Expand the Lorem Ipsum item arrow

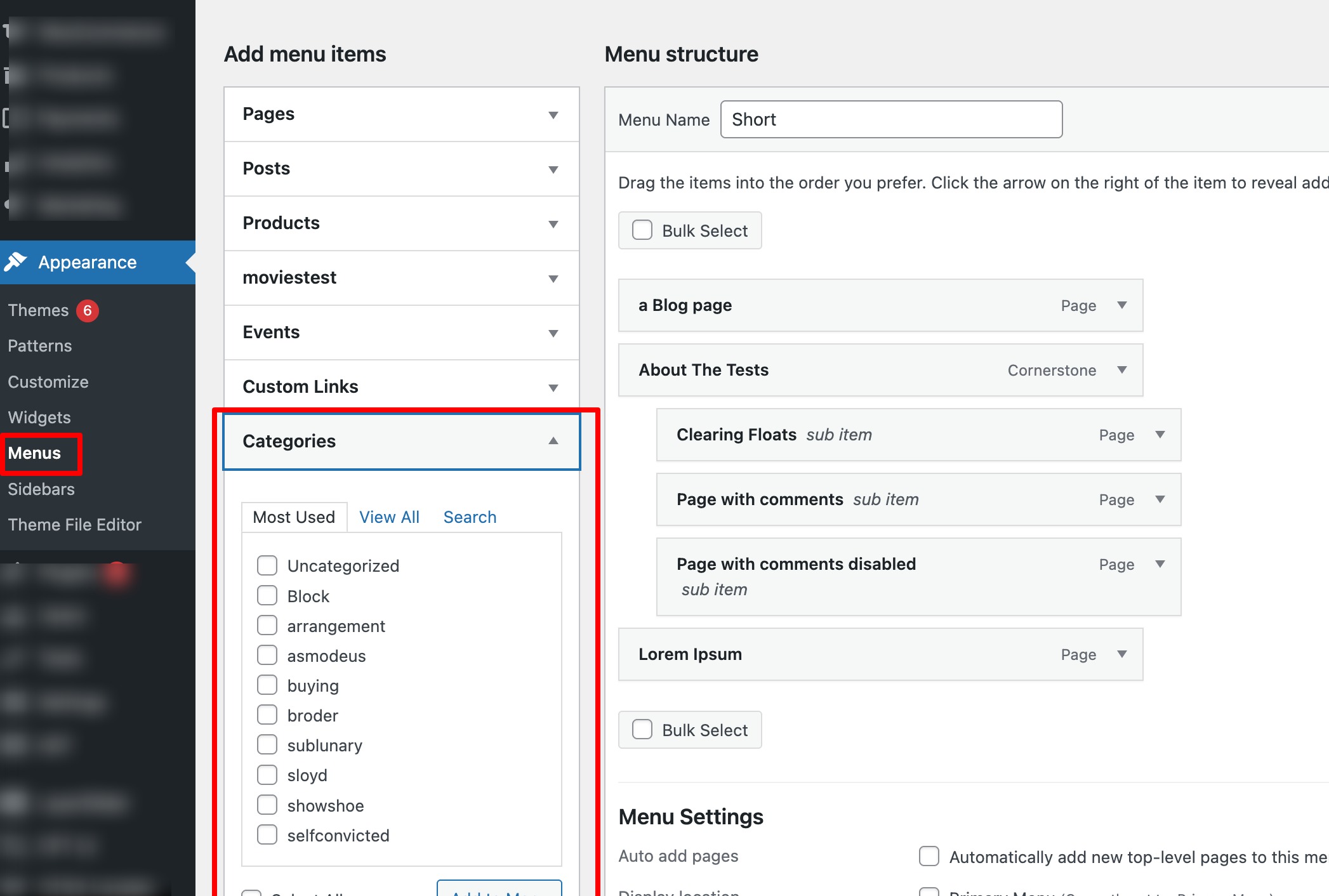[x=1121, y=654]
